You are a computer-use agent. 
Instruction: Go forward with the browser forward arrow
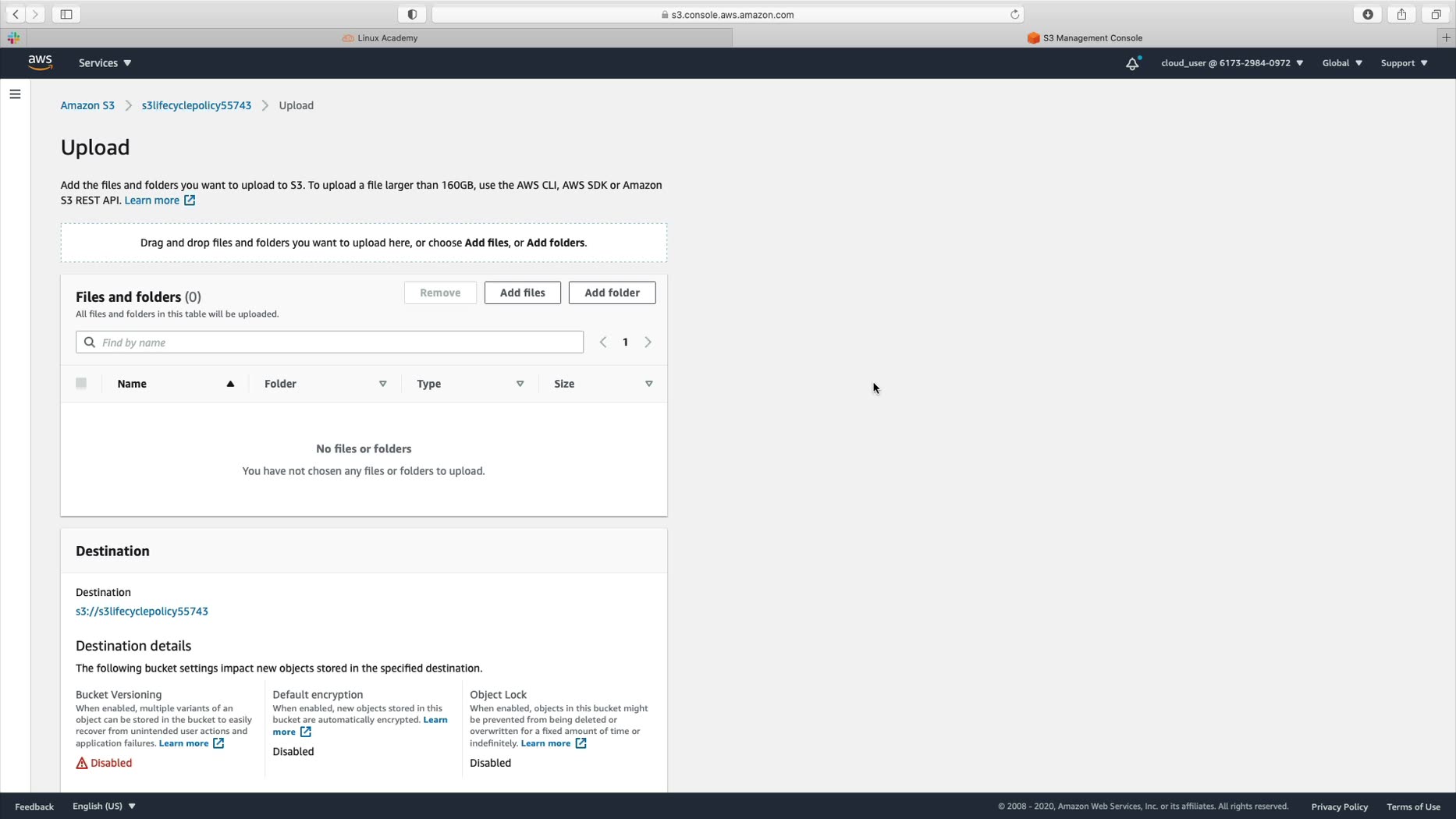(35, 14)
